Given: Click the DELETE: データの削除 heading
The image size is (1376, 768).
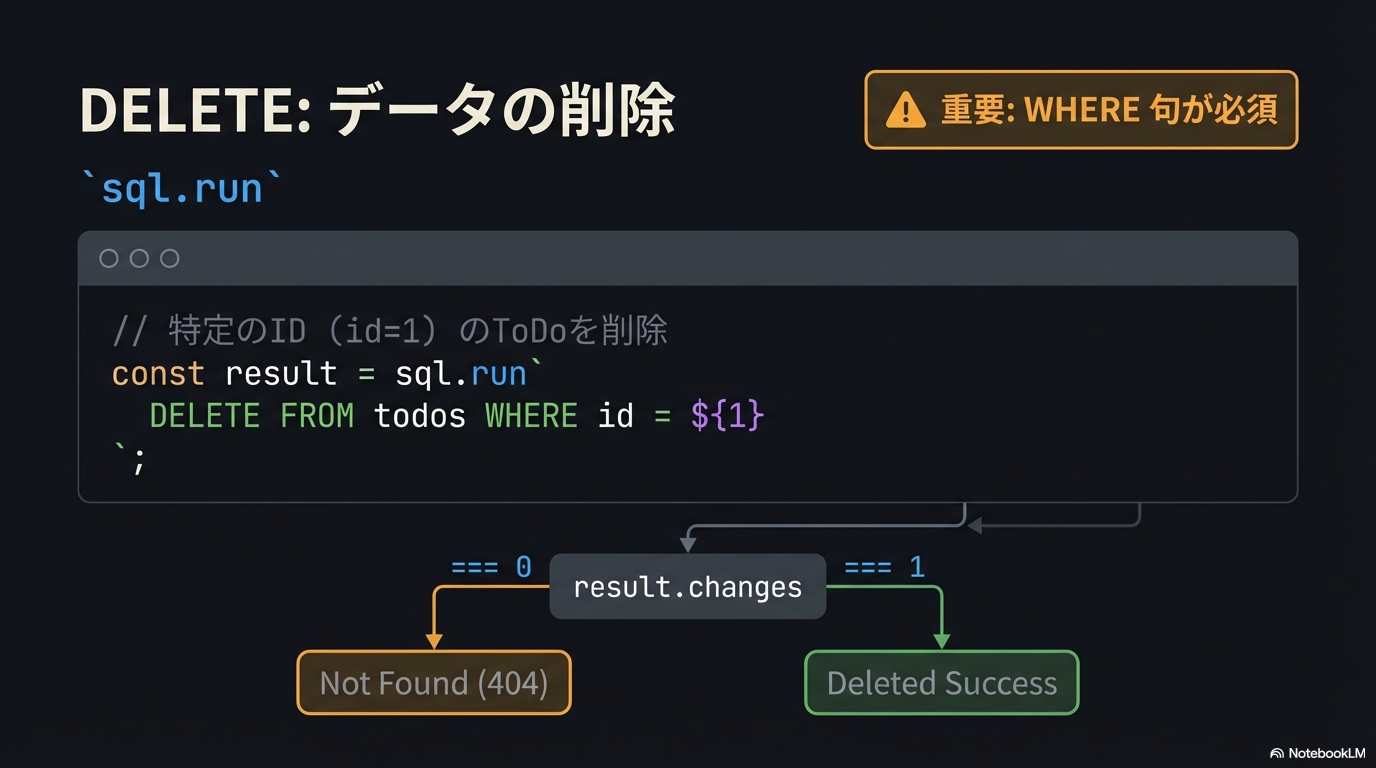Looking at the screenshot, I should [x=377, y=110].
